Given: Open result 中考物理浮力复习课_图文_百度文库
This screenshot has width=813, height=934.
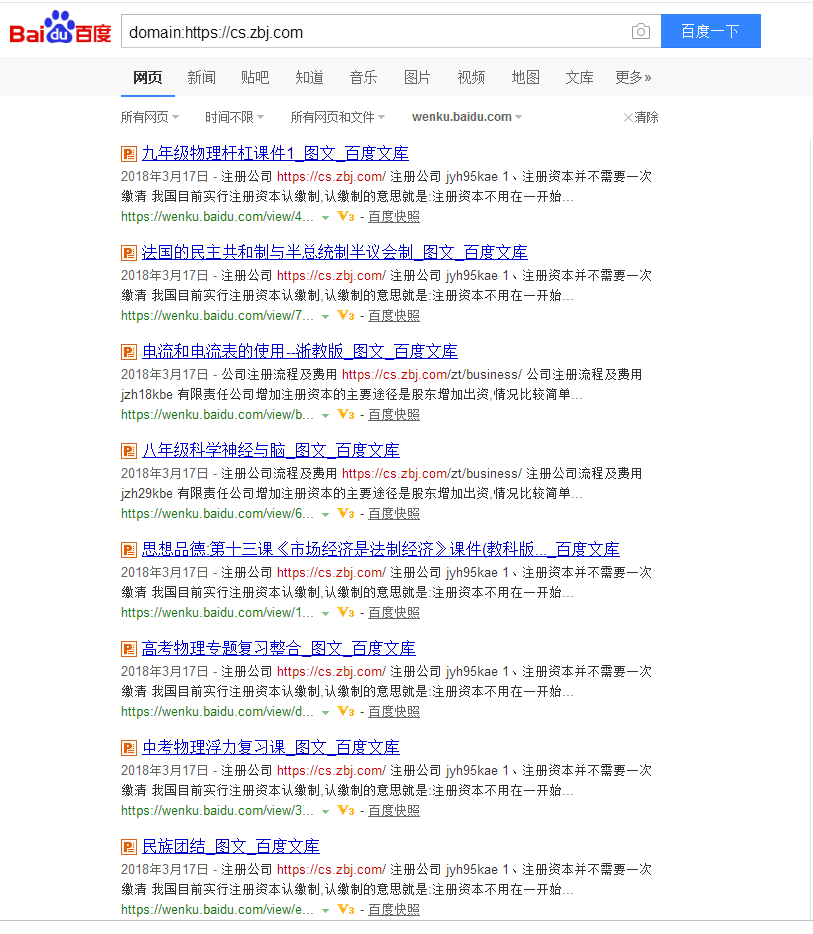Looking at the screenshot, I should [271, 747].
